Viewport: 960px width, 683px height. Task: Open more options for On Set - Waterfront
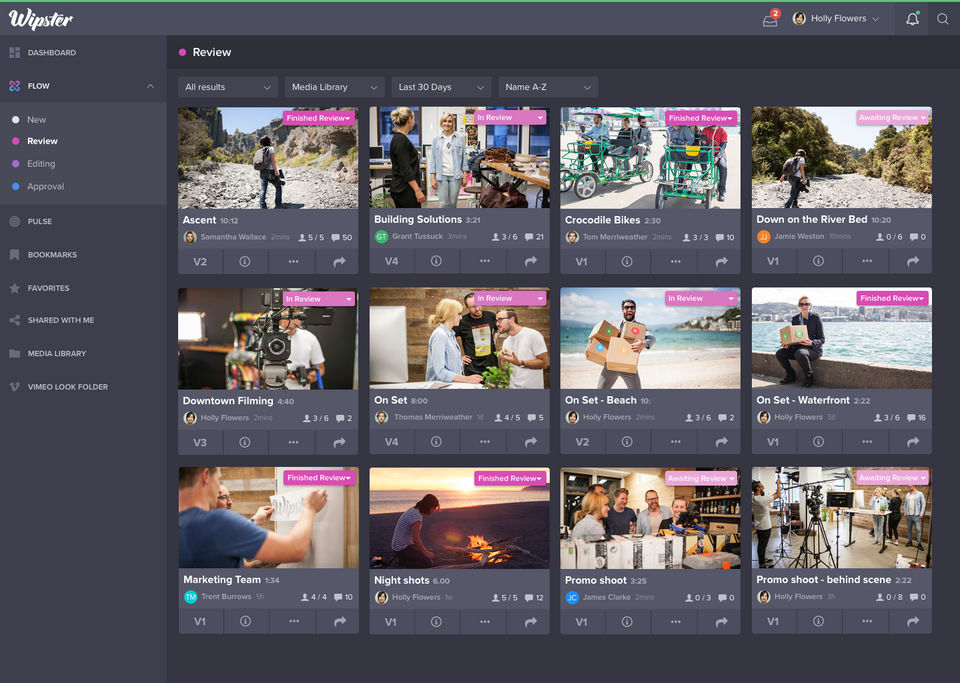(867, 441)
